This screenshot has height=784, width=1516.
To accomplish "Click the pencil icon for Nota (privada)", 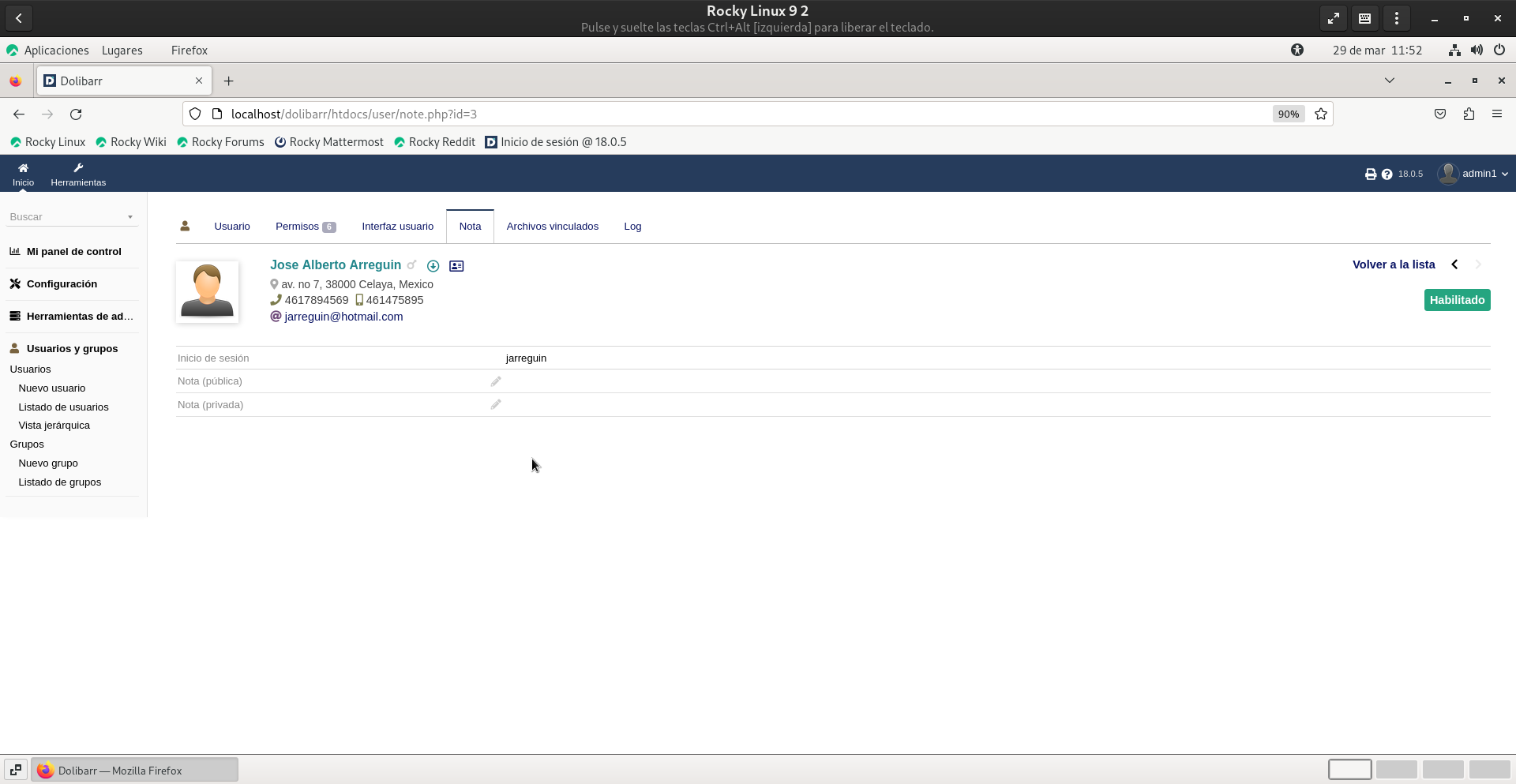I will click(x=496, y=404).
